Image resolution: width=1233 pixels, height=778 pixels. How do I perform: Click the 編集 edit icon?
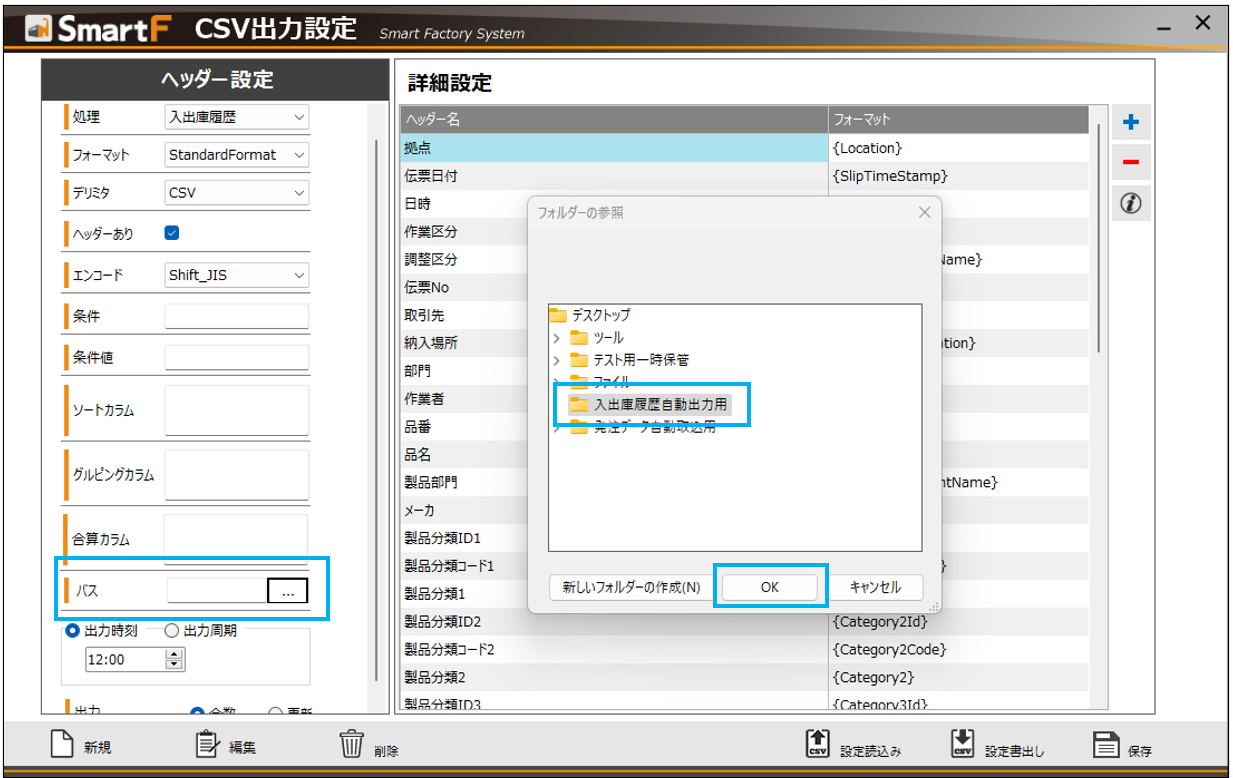[207, 745]
